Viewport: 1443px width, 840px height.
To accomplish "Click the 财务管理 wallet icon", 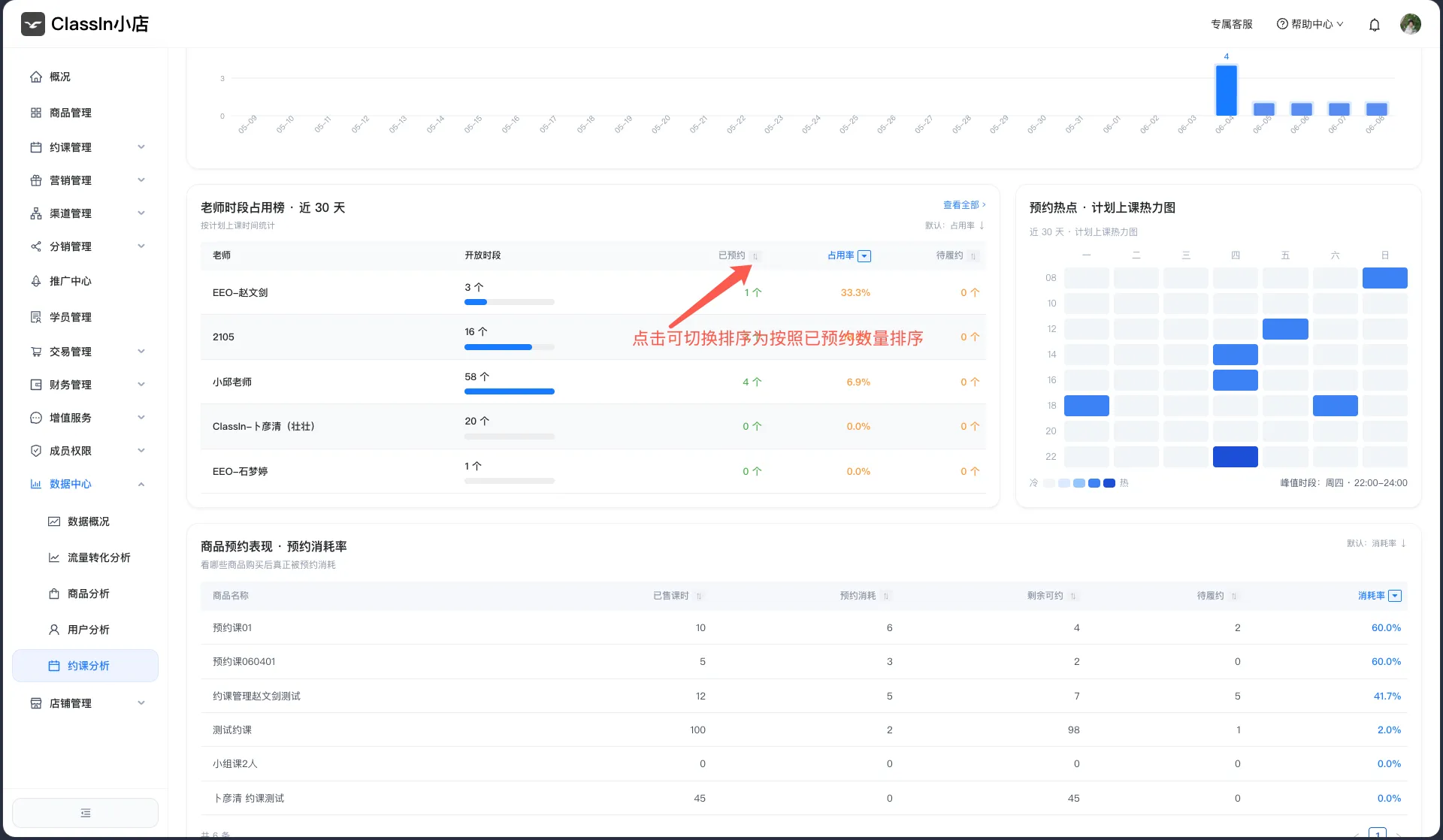I will click(35, 385).
